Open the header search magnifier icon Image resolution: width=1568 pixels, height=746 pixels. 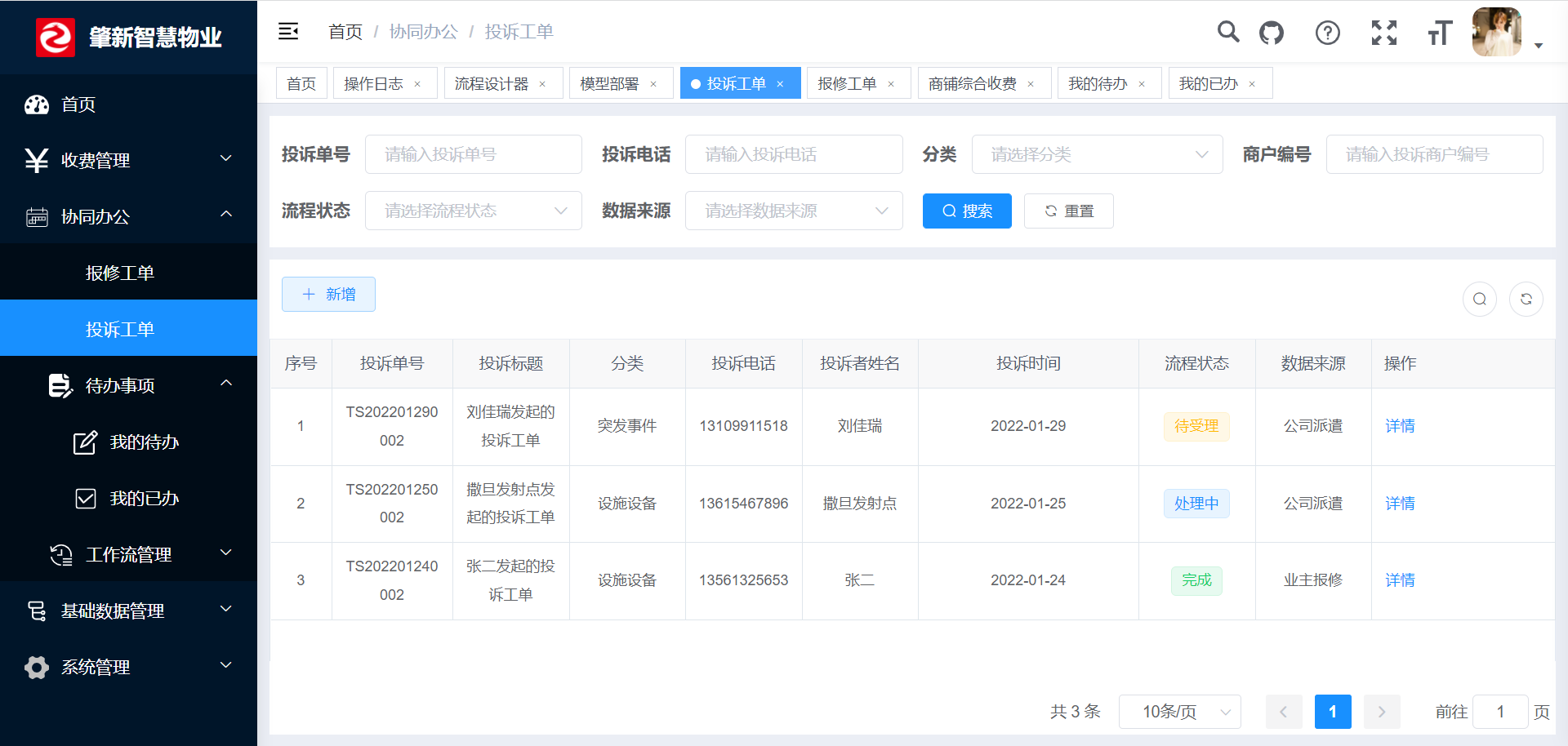click(x=1227, y=32)
